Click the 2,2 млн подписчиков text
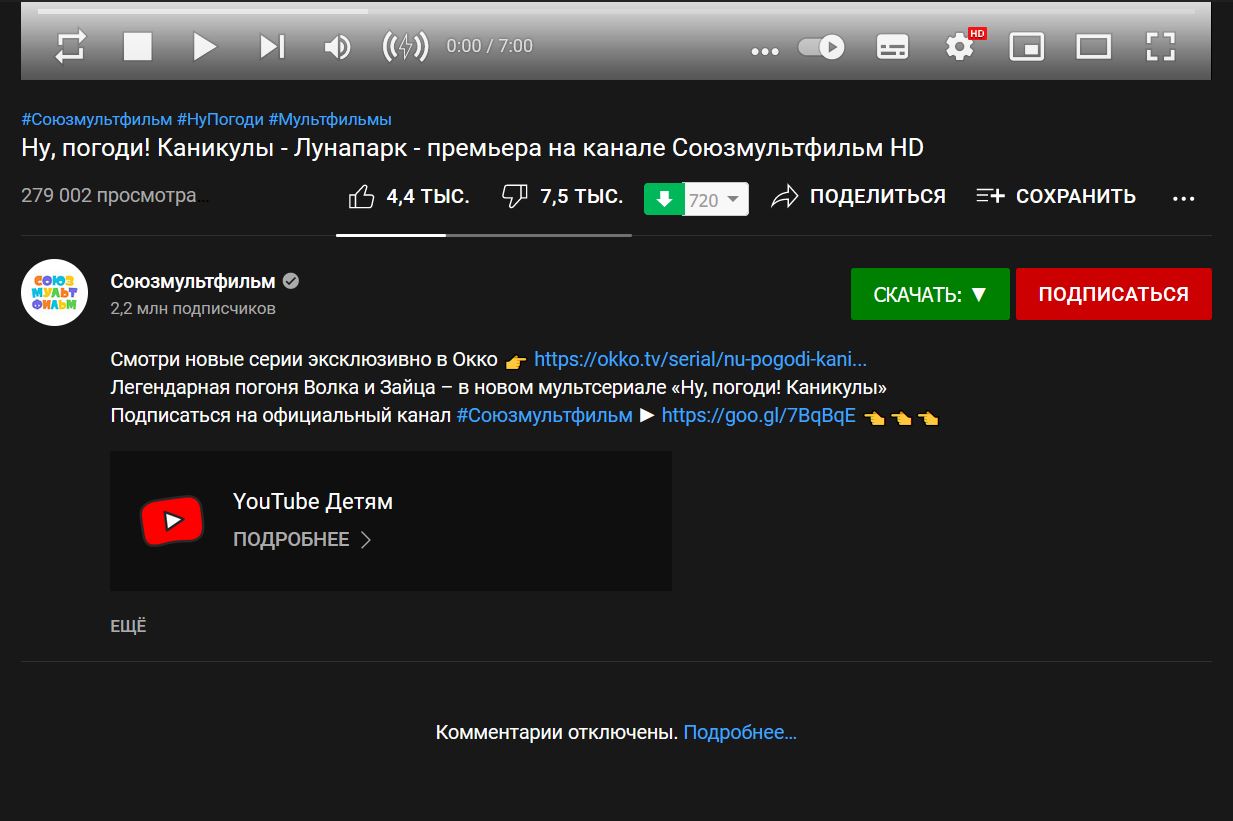This screenshot has height=821, width=1233. click(x=193, y=309)
